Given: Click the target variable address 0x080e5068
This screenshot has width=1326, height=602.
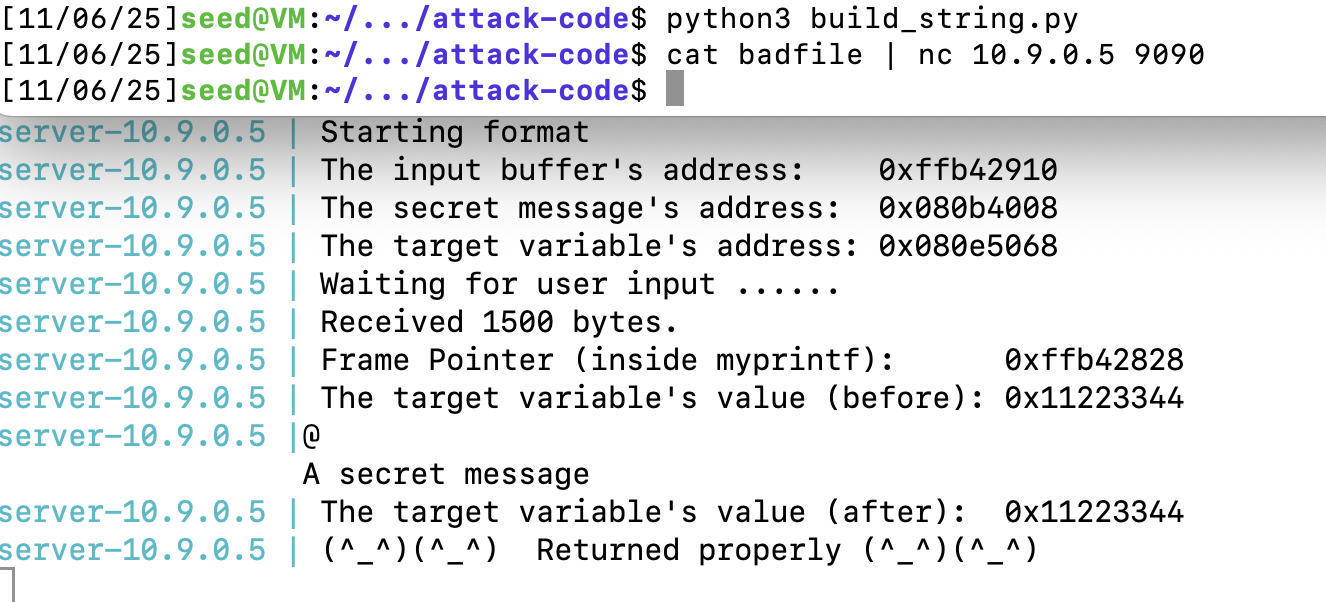Looking at the screenshot, I should tap(968, 246).
